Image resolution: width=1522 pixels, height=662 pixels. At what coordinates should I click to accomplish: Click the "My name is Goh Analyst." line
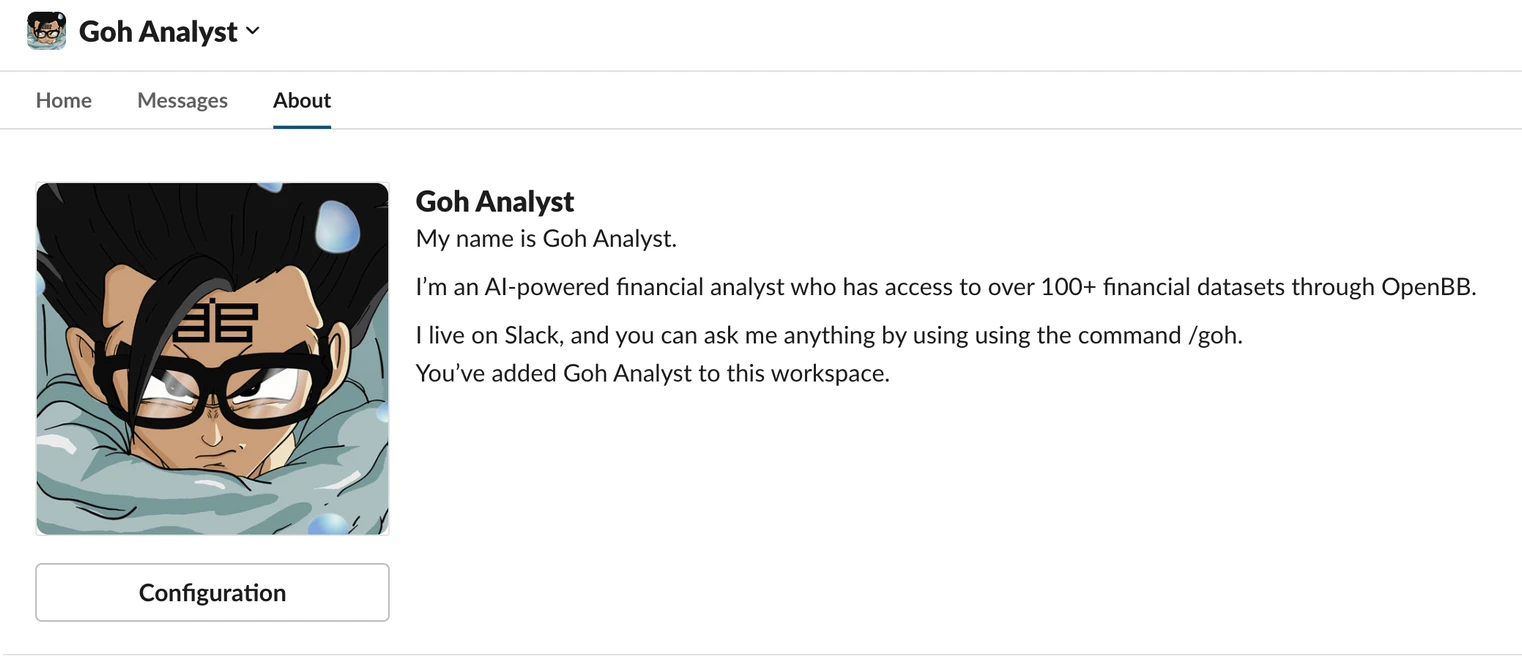(x=546, y=239)
